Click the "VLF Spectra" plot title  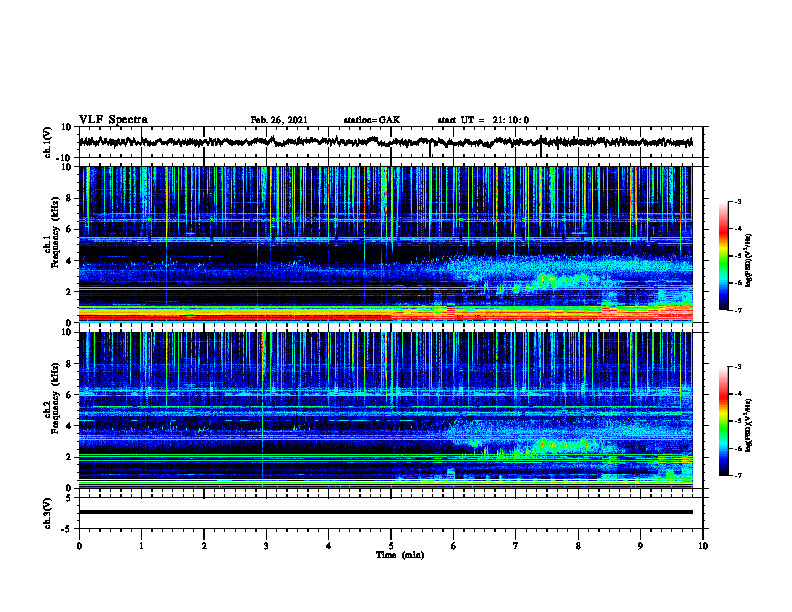coord(113,120)
